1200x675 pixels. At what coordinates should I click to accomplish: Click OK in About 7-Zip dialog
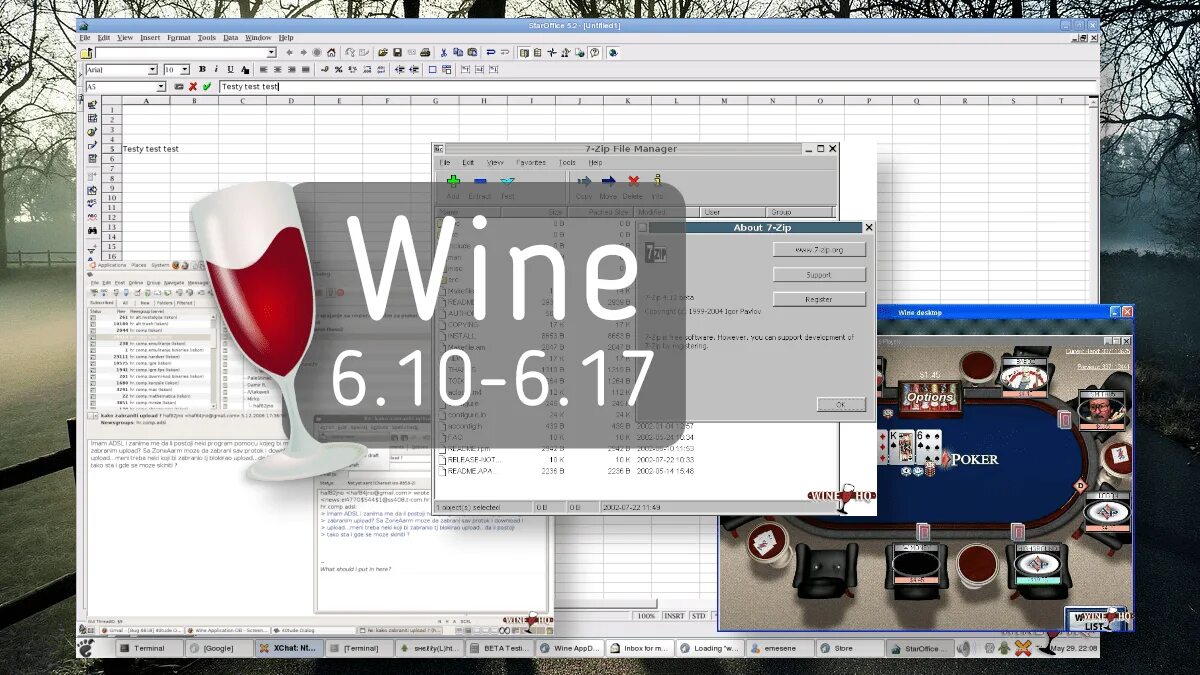tap(841, 404)
